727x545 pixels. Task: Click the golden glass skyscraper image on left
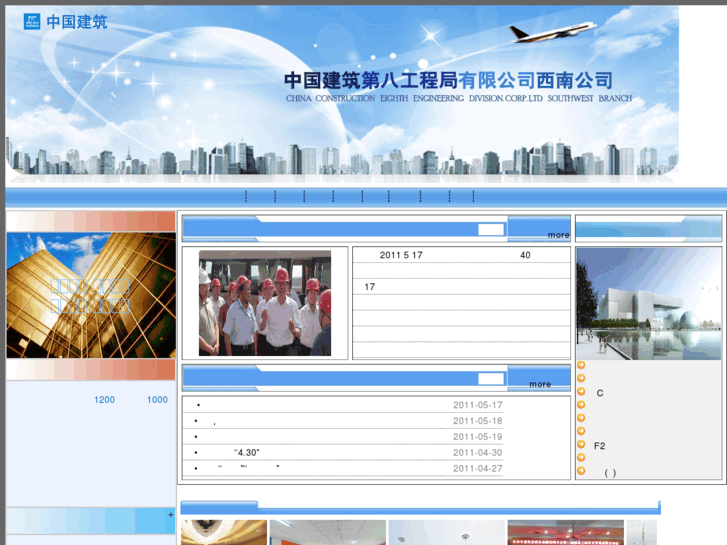click(x=91, y=295)
